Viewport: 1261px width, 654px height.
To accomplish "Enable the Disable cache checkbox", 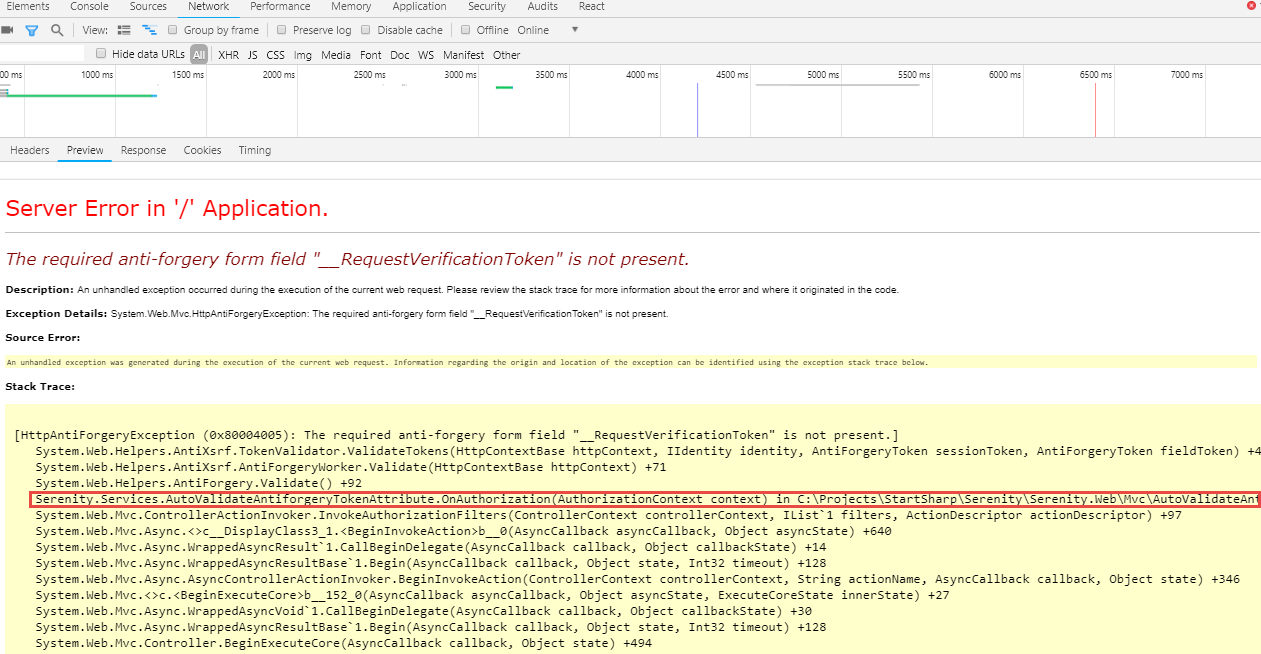I will coord(363,29).
